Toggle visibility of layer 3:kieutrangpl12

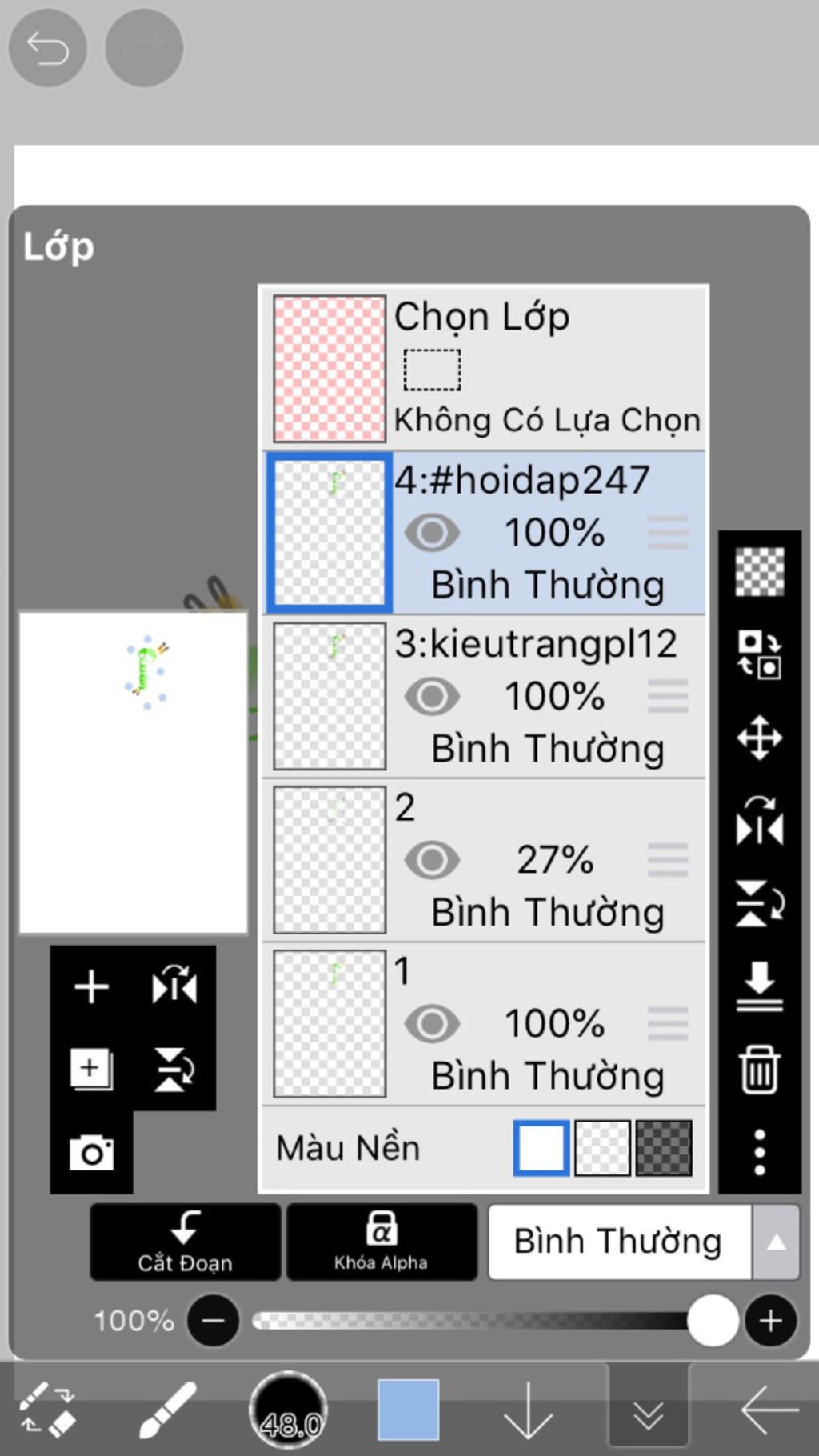(x=432, y=697)
